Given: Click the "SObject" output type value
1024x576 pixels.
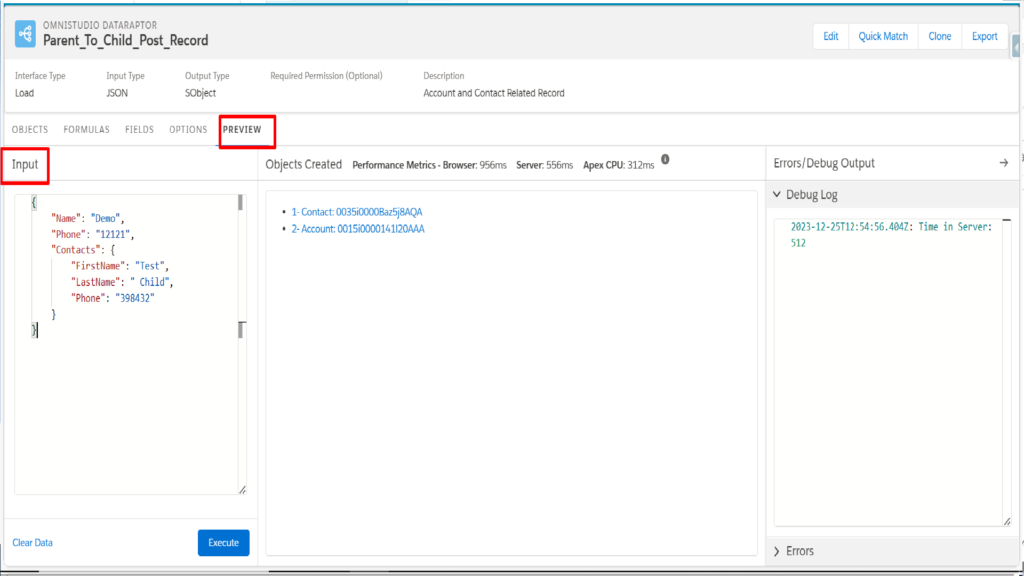Looking at the screenshot, I should (200, 93).
